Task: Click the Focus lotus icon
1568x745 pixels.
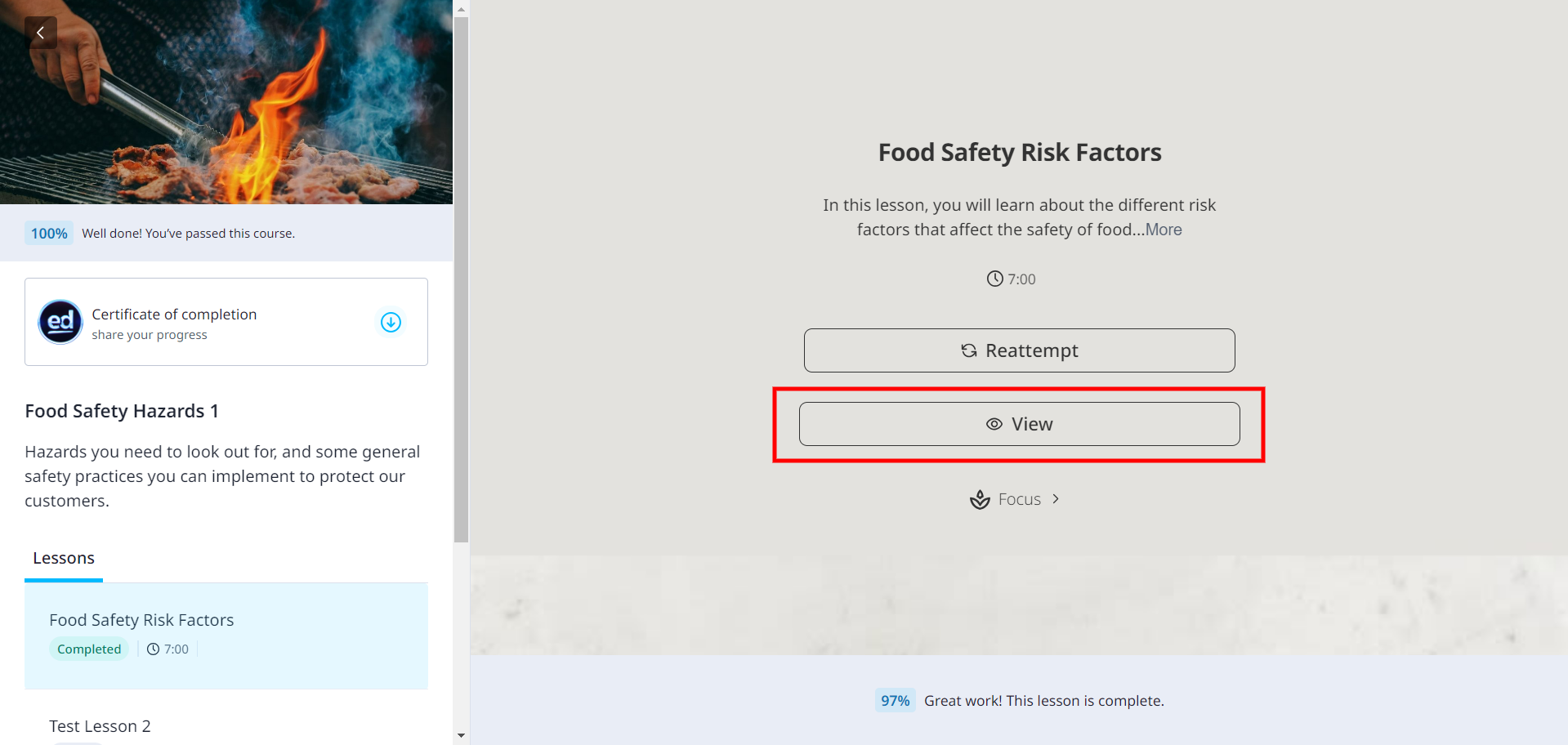Action: coord(980,499)
